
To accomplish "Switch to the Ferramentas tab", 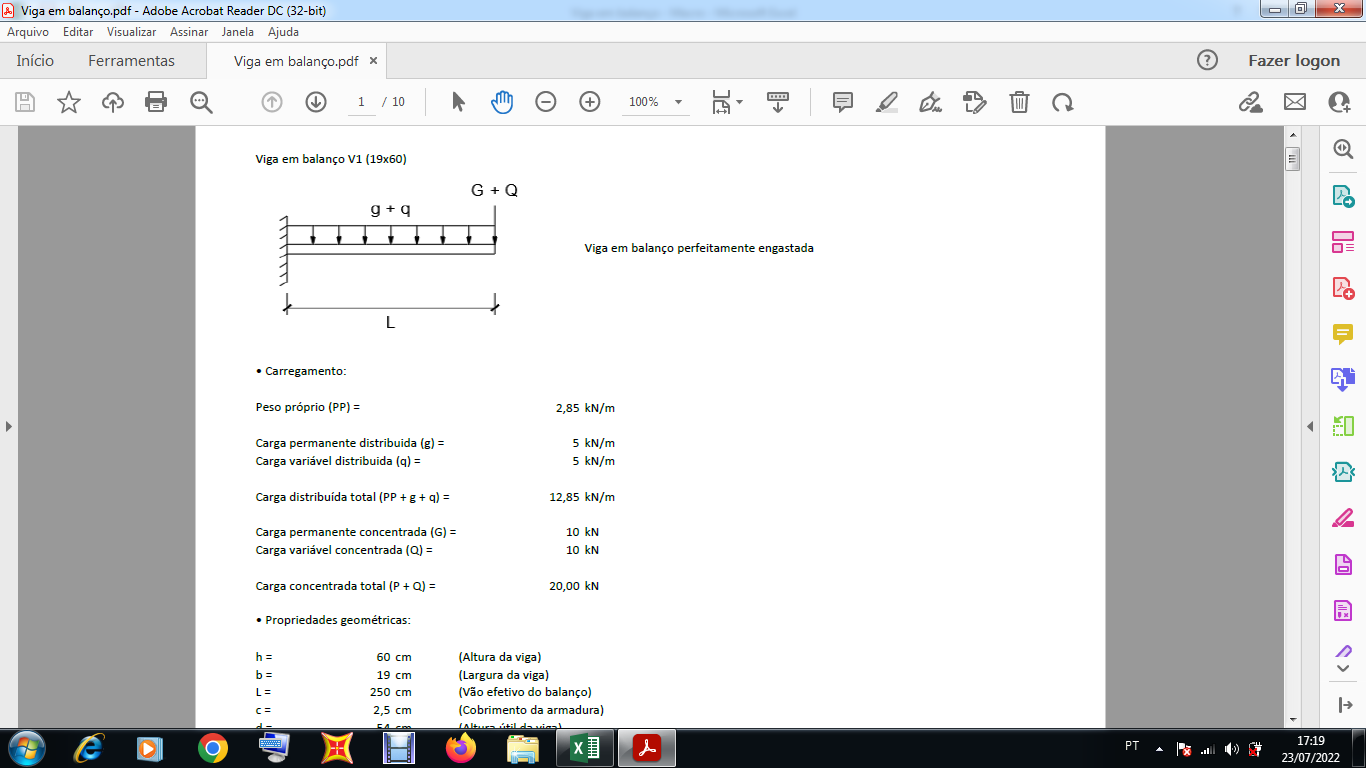I will point(131,60).
